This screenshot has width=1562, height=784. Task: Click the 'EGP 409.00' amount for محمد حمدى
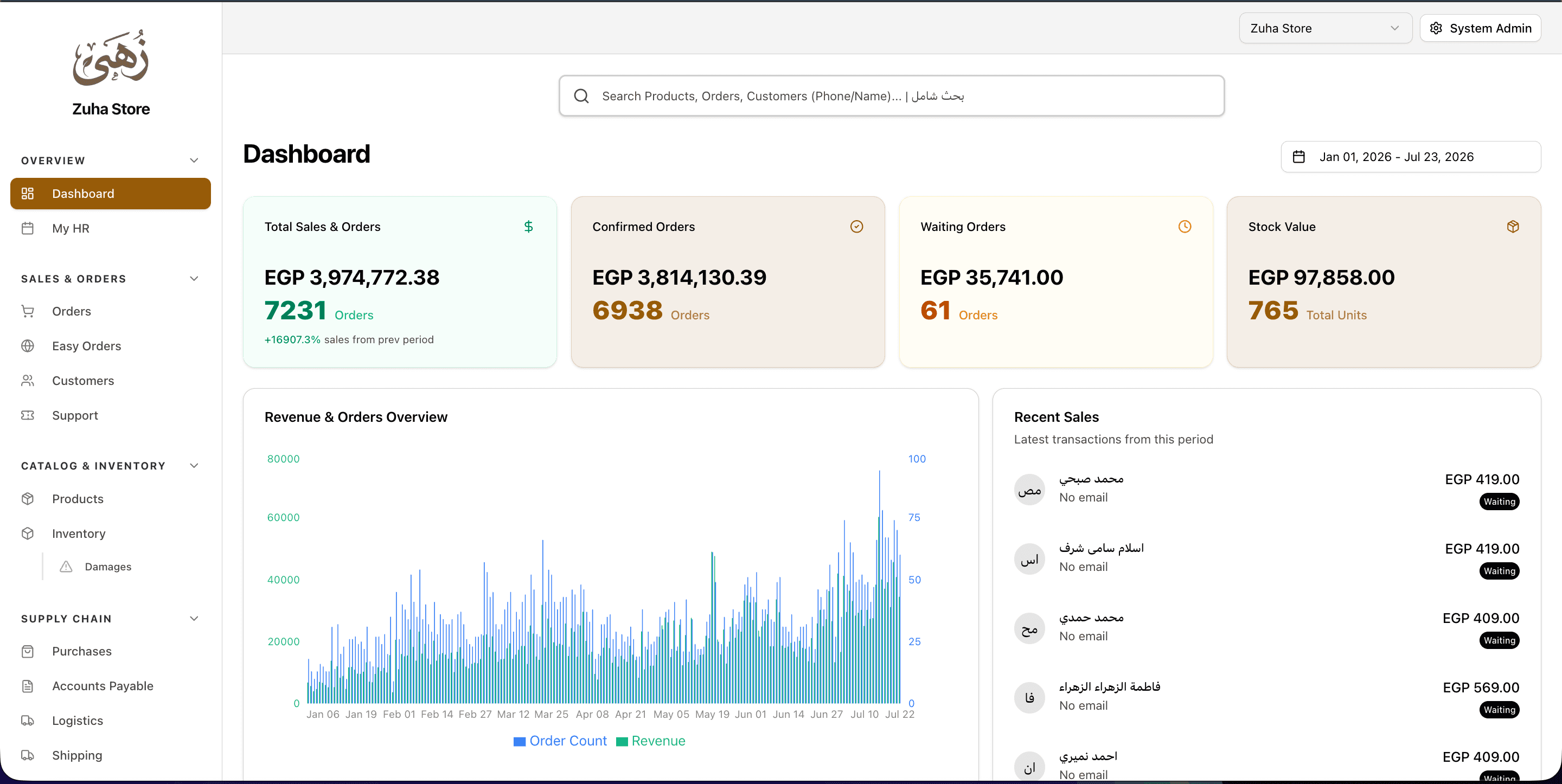click(x=1481, y=618)
